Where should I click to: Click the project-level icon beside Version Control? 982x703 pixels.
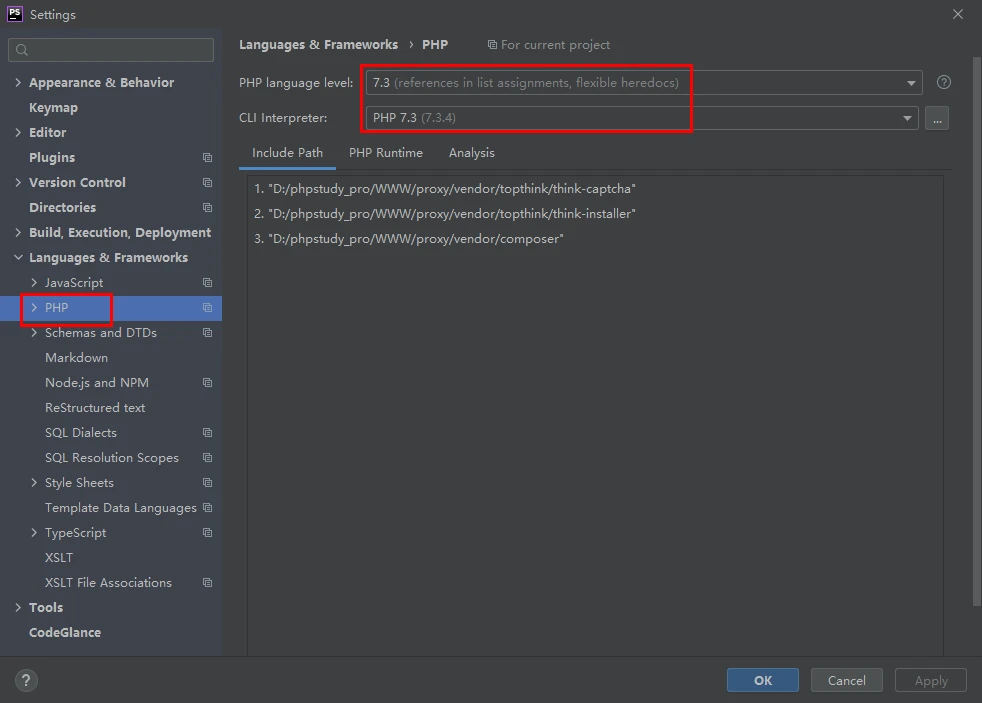(207, 183)
